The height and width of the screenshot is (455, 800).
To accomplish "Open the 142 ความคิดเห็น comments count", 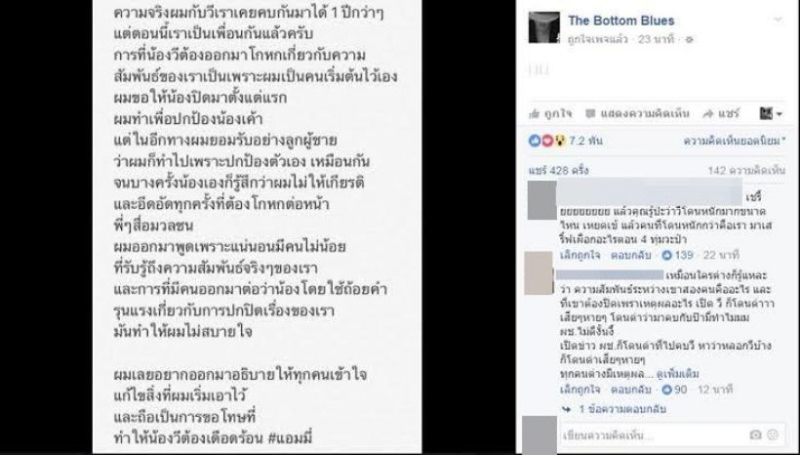I will click(x=746, y=170).
